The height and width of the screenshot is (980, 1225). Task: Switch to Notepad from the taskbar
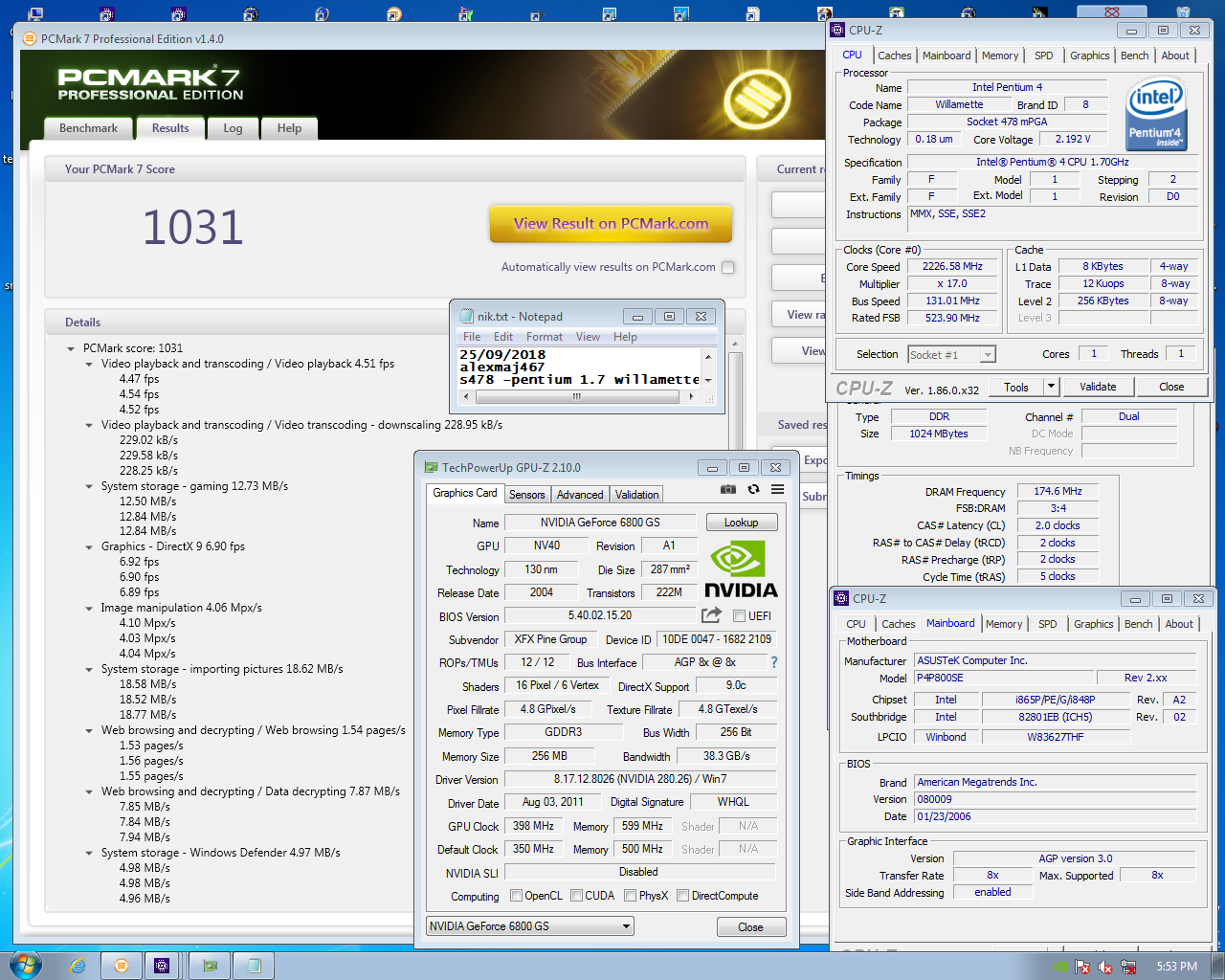click(x=254, y=966)
